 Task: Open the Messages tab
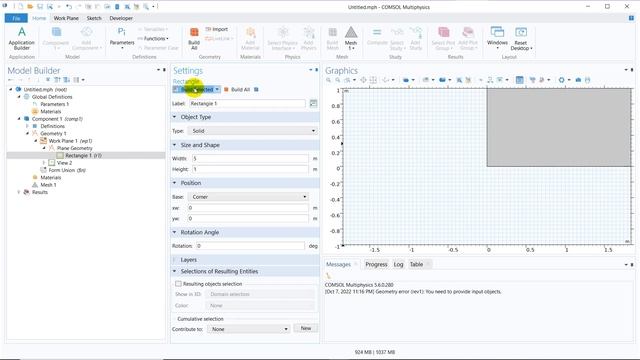click(x=338, y=264)
